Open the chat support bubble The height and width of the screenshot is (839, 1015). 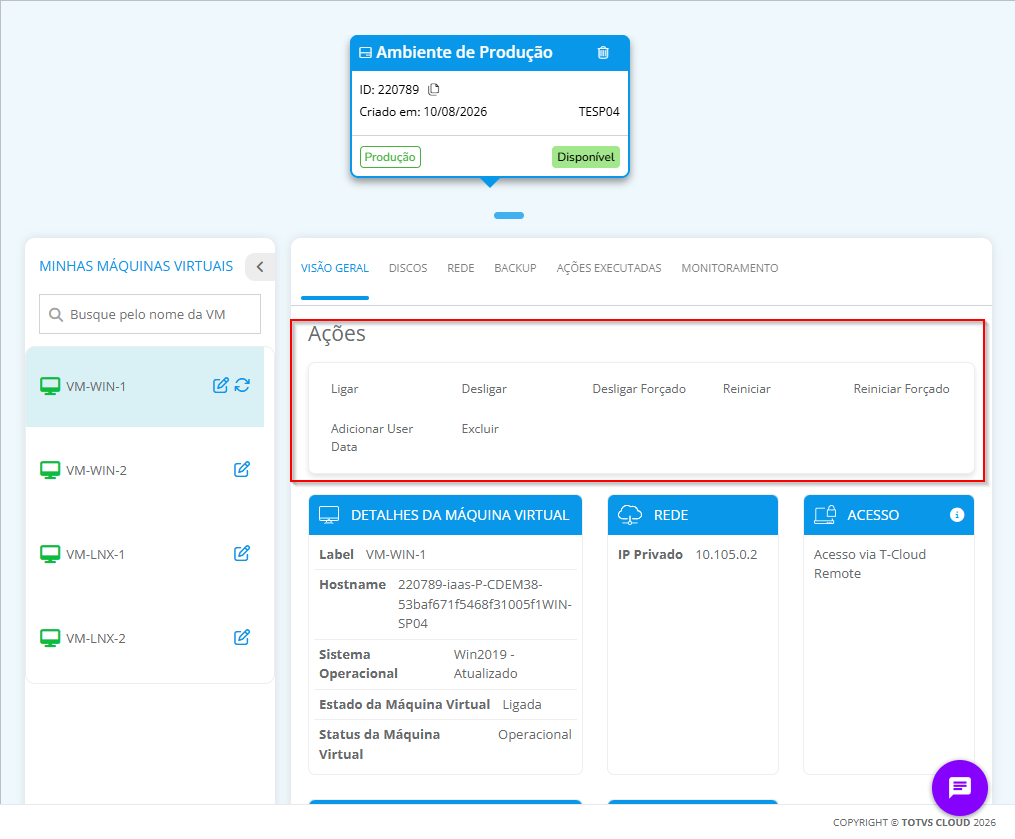[959, 787]
